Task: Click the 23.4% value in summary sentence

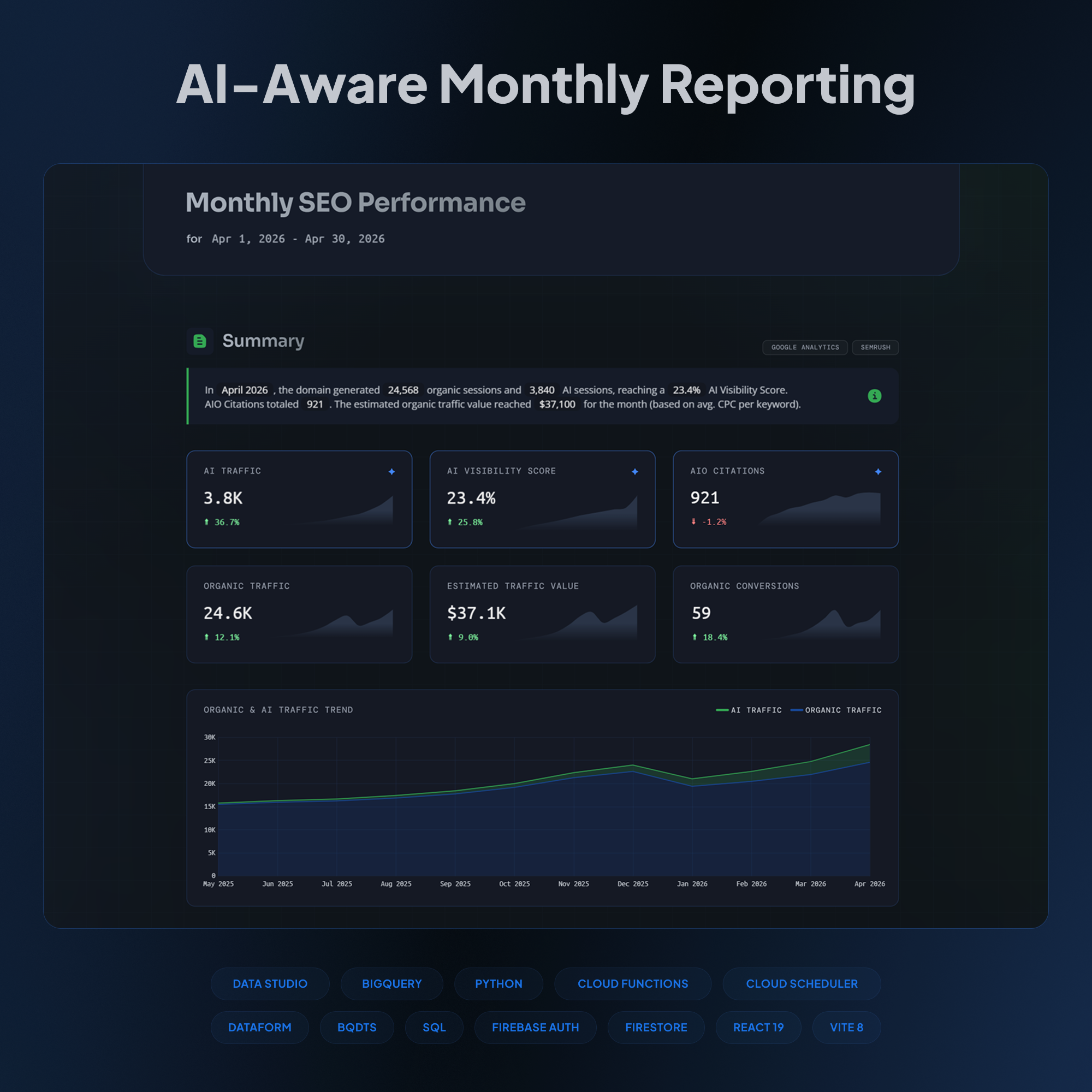Action: coord(686,390)
